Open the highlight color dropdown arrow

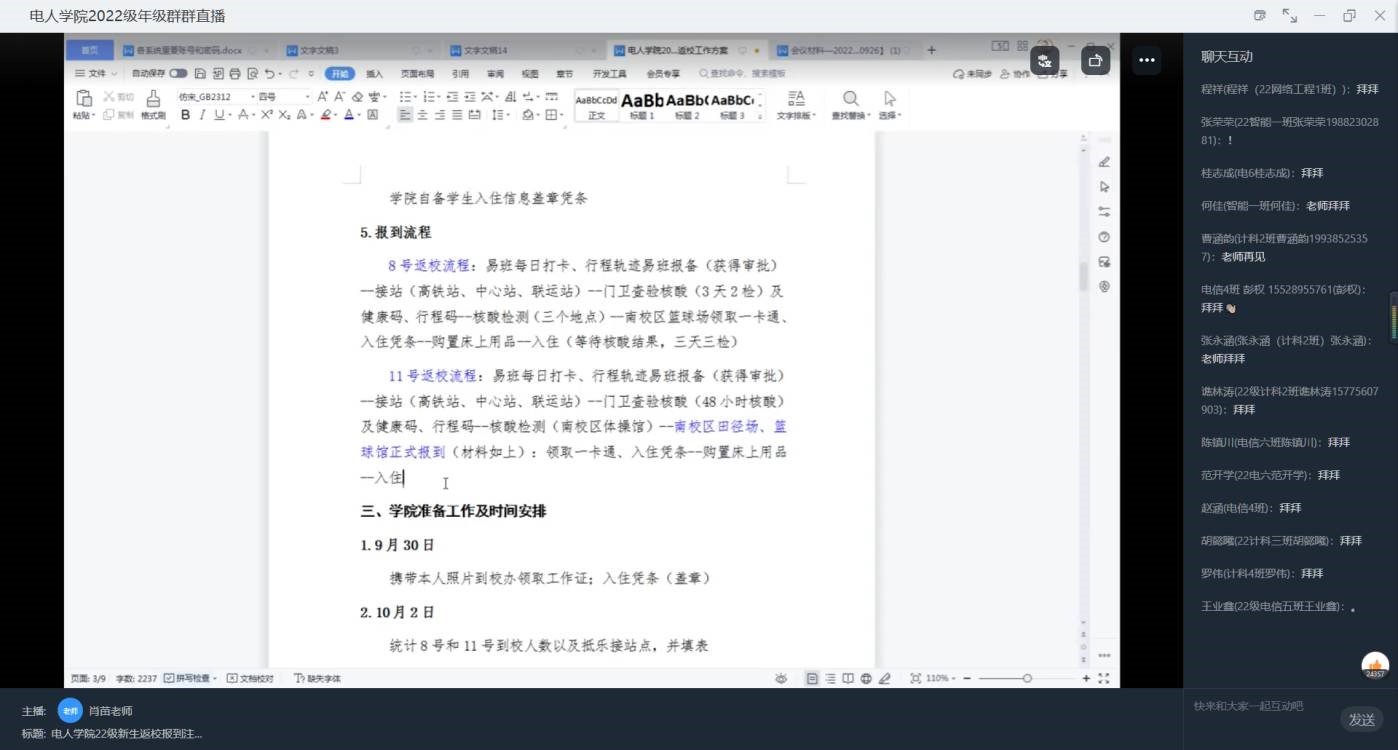point(336,116)
